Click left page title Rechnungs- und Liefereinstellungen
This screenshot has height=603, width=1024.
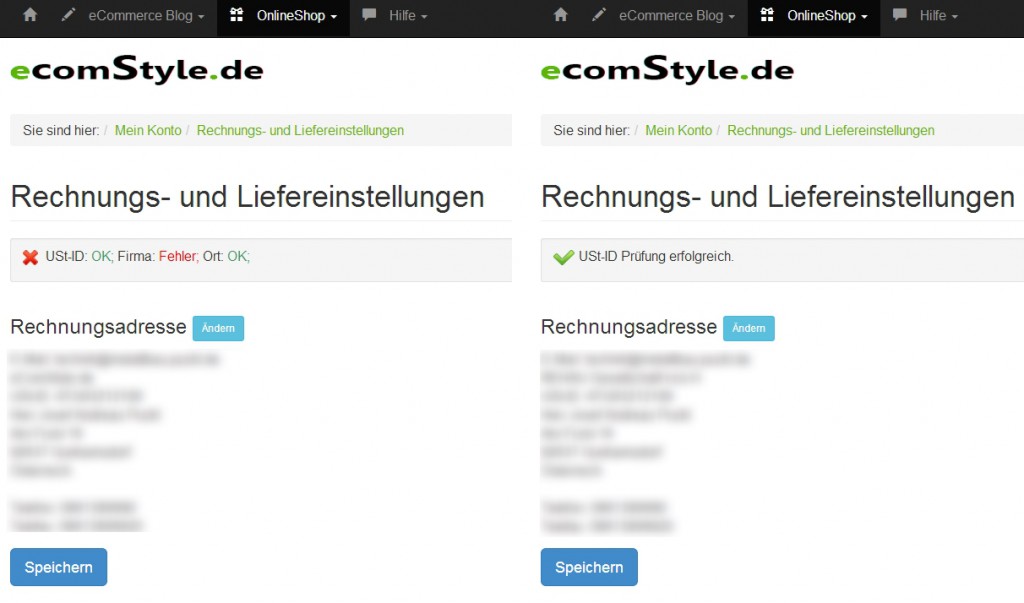248,197
